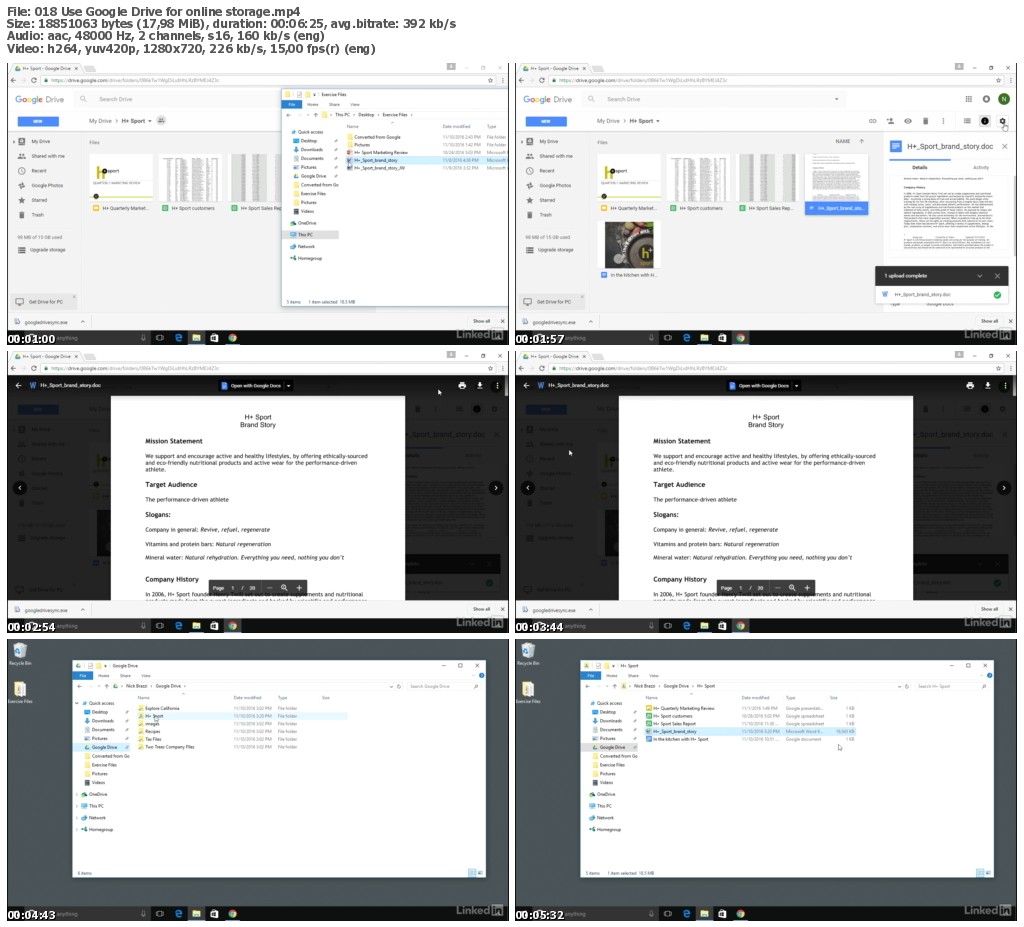In the 00:01:57 frame, collapse the upload complete chevron
The width and height of the screenshot is (1024, 927).
980,276
